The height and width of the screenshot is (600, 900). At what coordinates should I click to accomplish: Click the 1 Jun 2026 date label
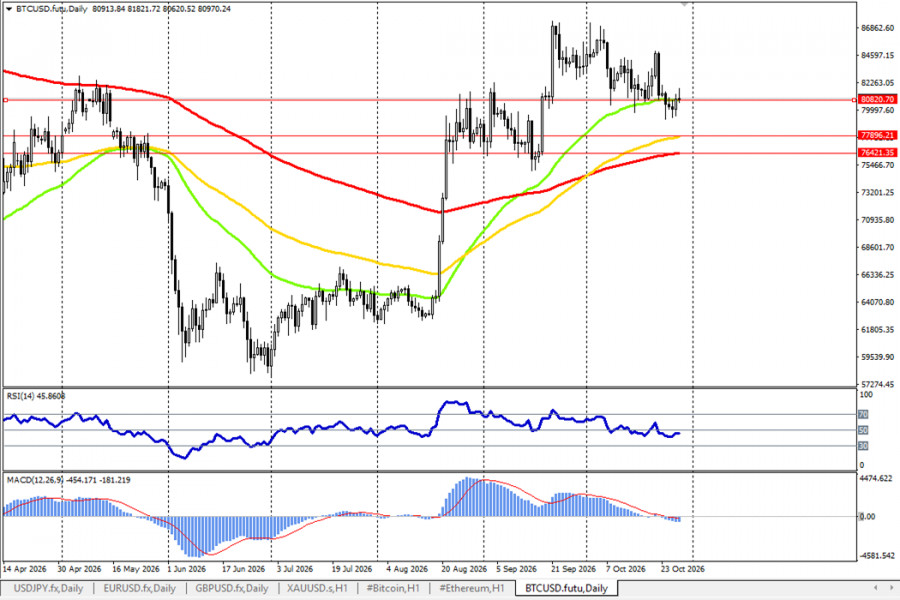187,569
